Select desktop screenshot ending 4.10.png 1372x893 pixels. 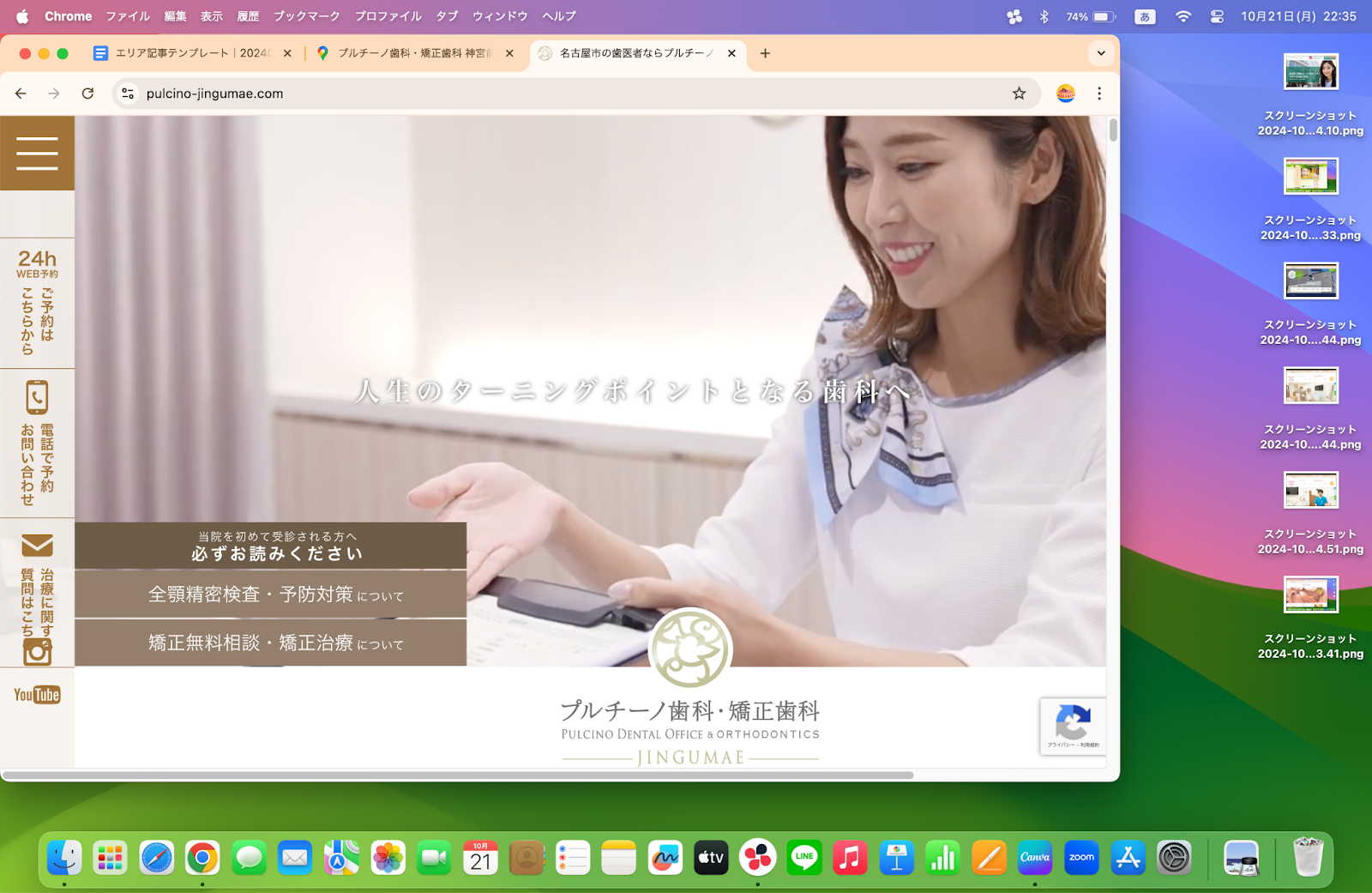click(x=1310, y=96)
